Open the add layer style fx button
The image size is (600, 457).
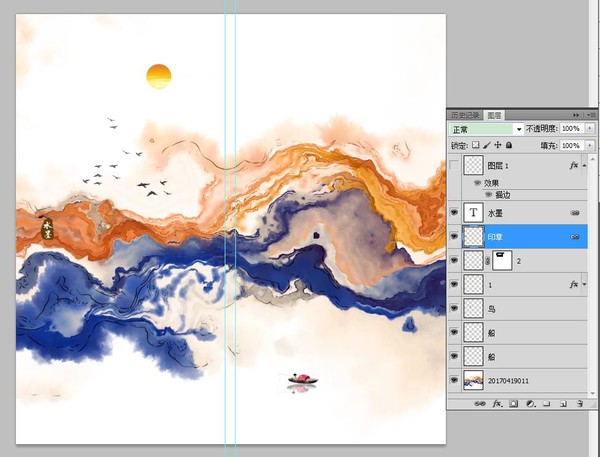[x=497, y=404]
